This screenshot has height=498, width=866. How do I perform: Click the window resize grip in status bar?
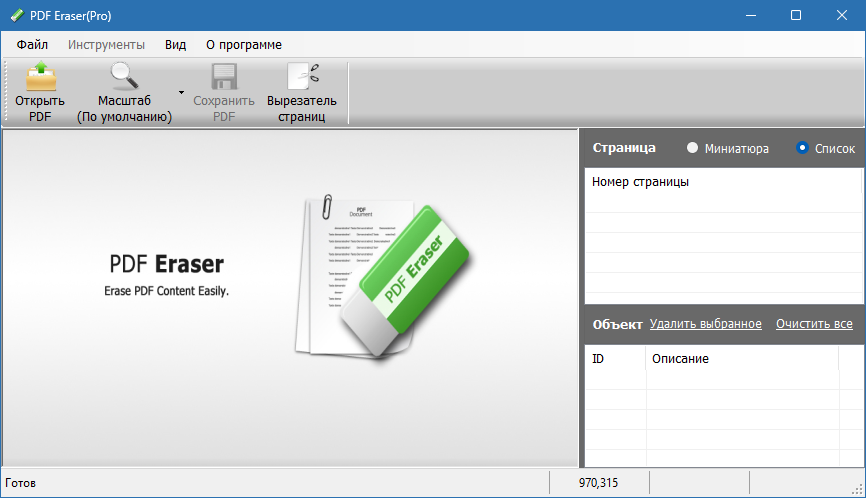click(x=858, y=489)
